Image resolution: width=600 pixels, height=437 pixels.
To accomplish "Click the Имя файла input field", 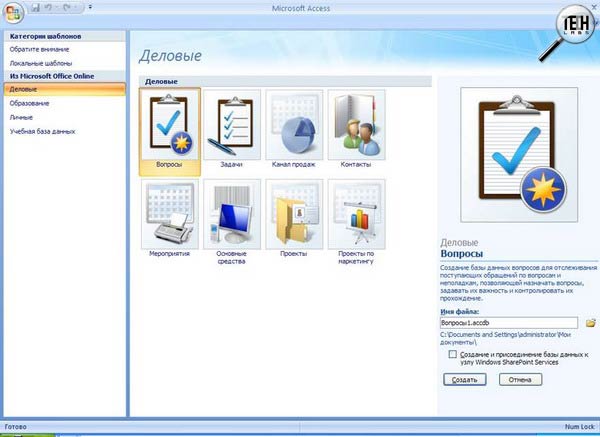I will point(509,323).
